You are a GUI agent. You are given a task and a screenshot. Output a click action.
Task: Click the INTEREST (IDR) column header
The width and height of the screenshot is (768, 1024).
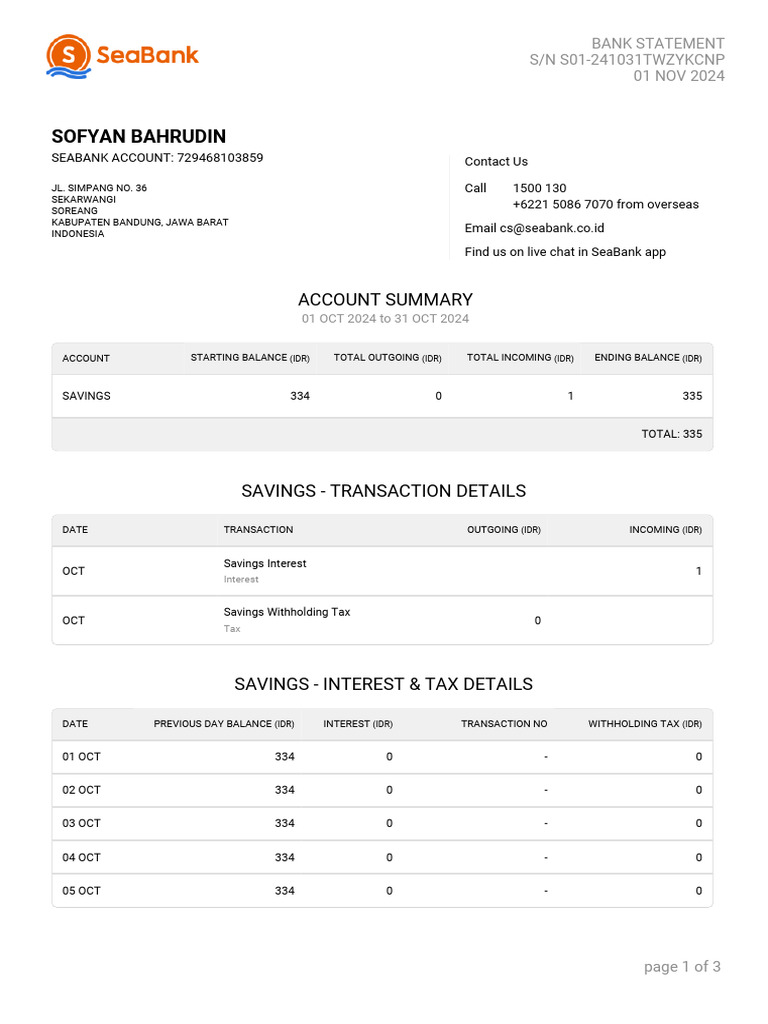[x=358, y=724]
